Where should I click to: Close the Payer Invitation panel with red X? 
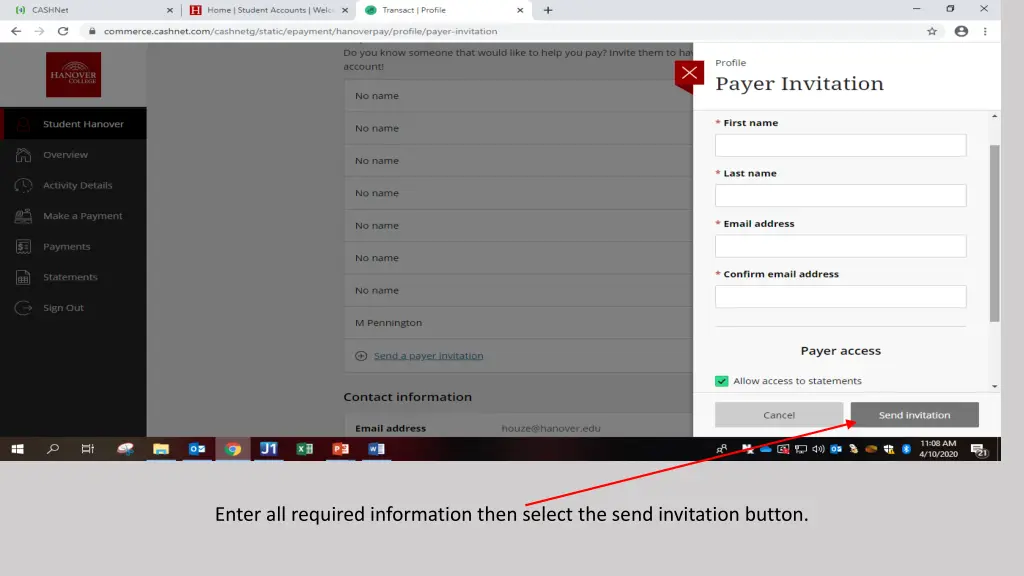(x=689, y=73)
